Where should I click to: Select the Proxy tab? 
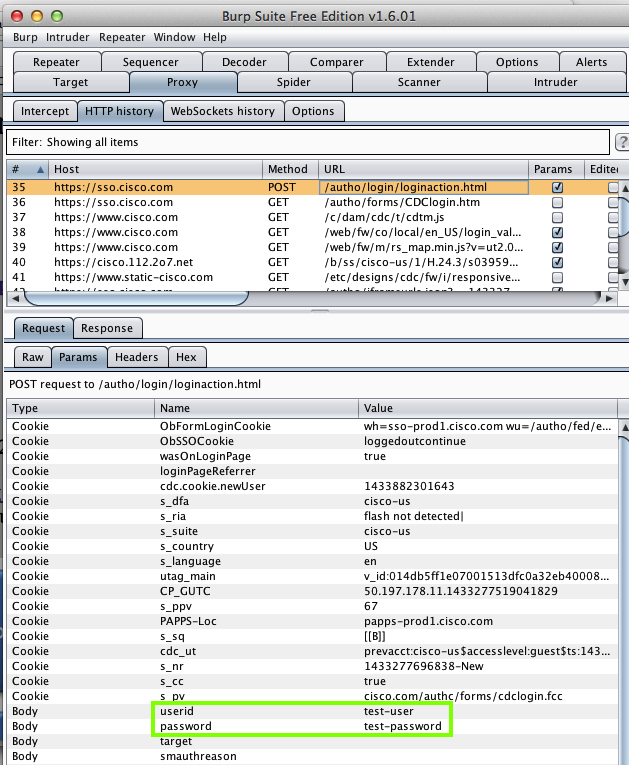[183, 82]
